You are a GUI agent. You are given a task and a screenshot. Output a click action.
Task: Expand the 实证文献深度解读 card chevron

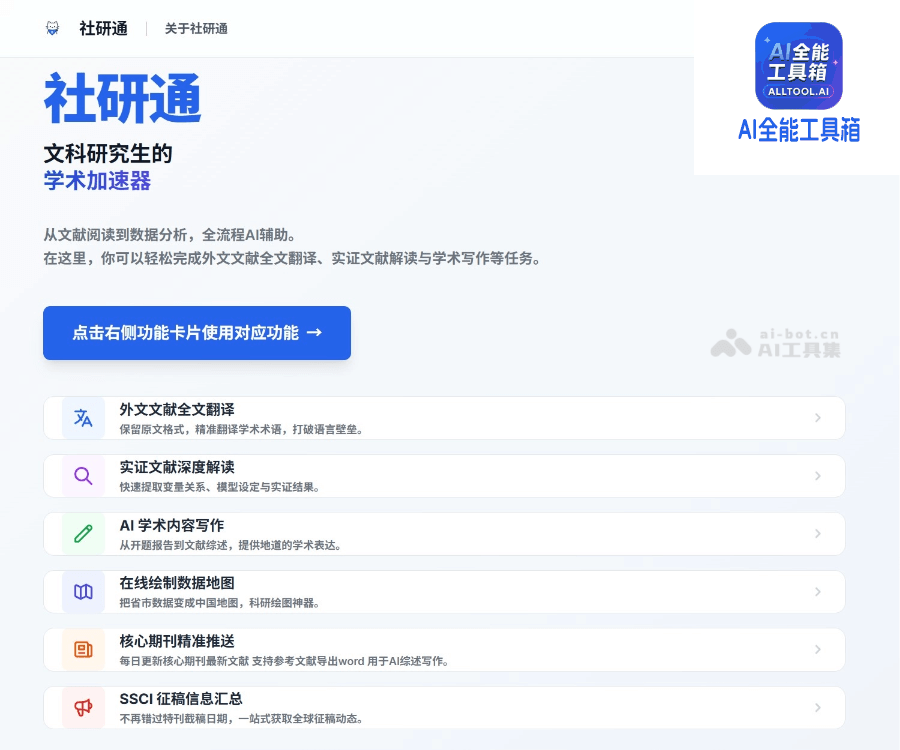[818, 476]
